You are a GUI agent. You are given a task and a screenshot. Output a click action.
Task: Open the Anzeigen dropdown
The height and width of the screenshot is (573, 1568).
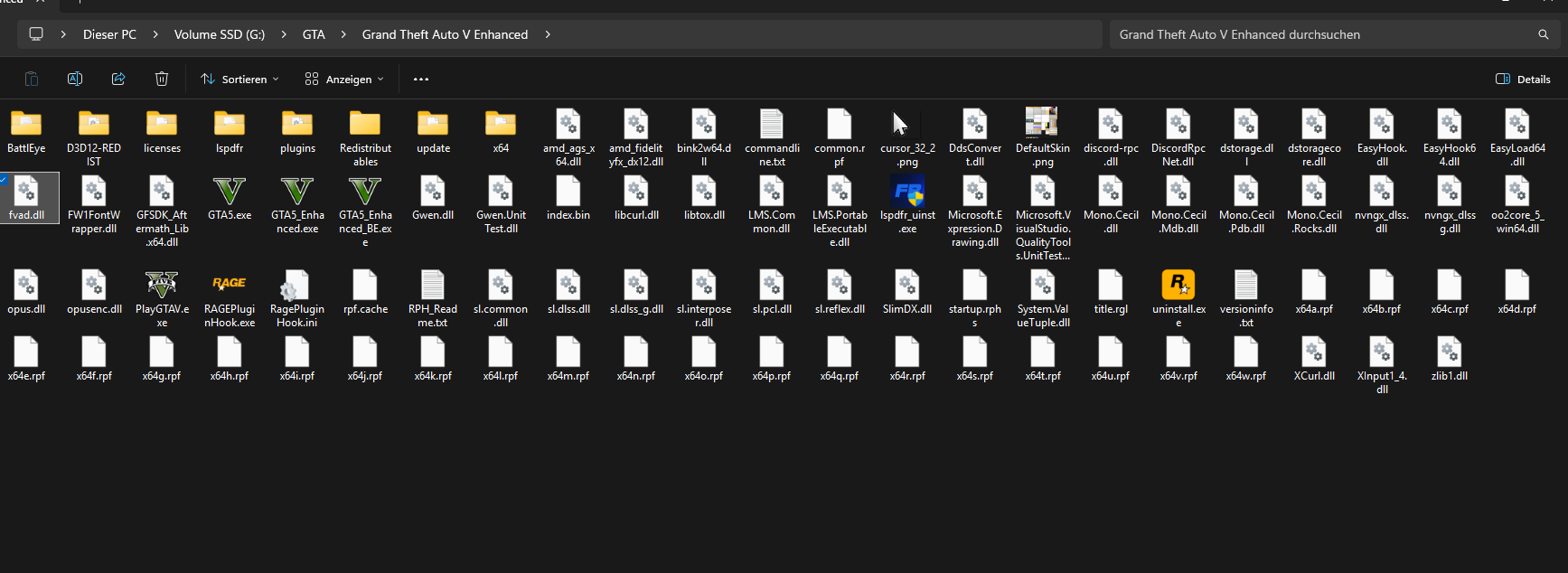pos(344,79)
